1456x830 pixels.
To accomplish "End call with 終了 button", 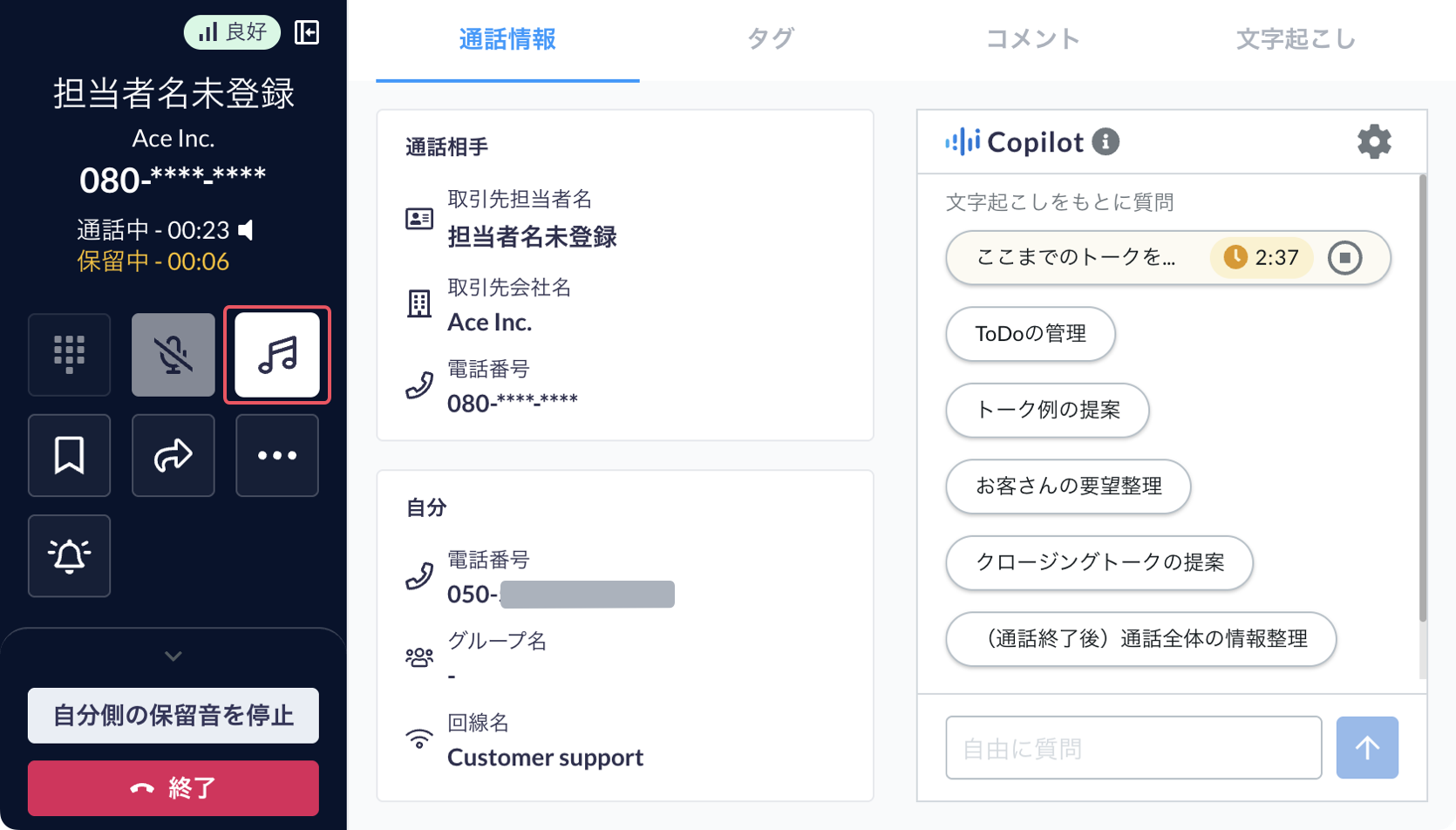I will pos(173,788).
